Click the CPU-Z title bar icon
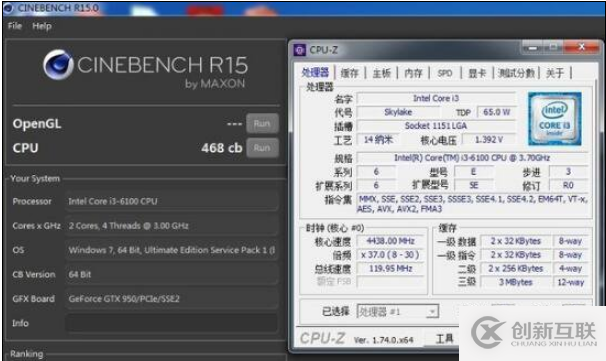 300,50
